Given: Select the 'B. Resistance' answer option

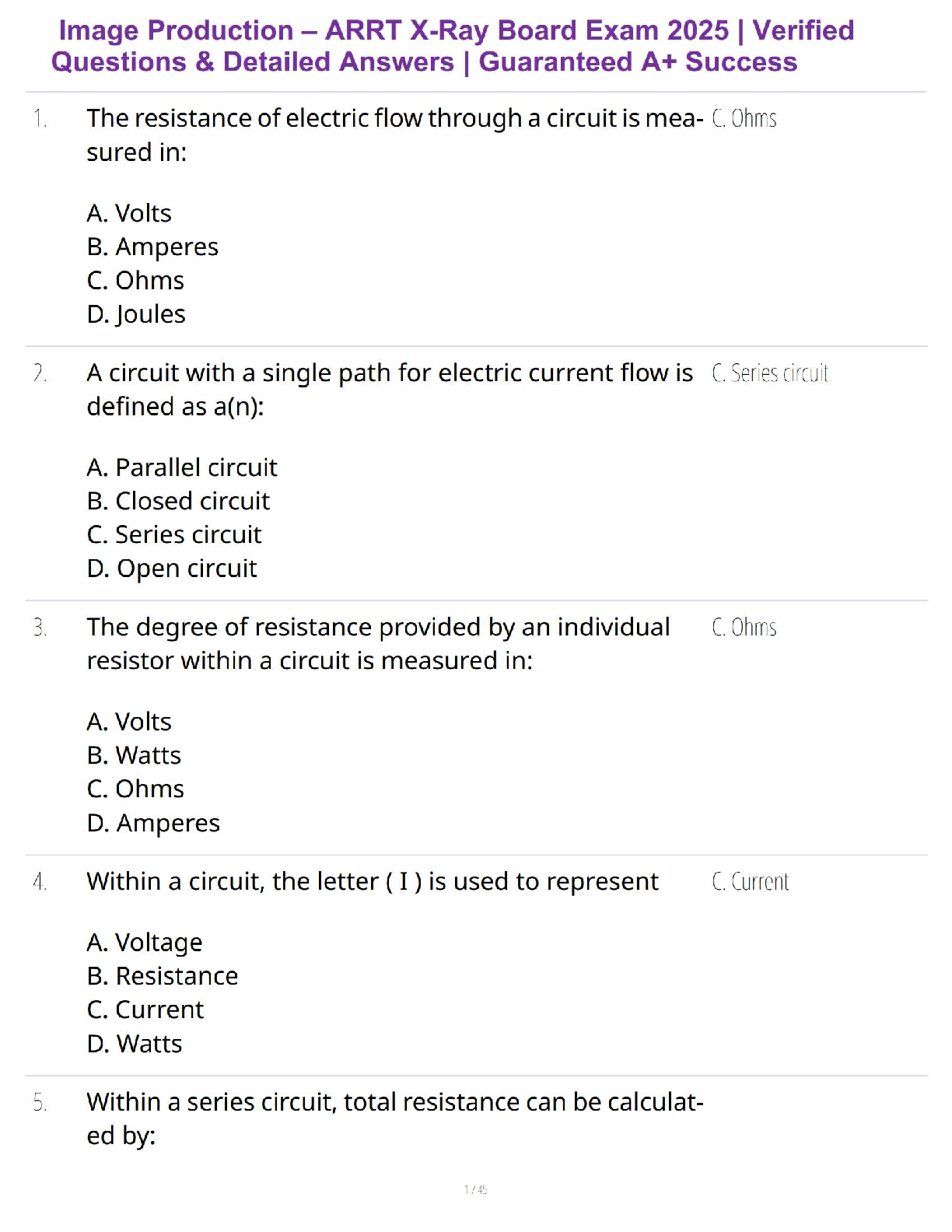Looking at the screenshot, I should [163, 976].
